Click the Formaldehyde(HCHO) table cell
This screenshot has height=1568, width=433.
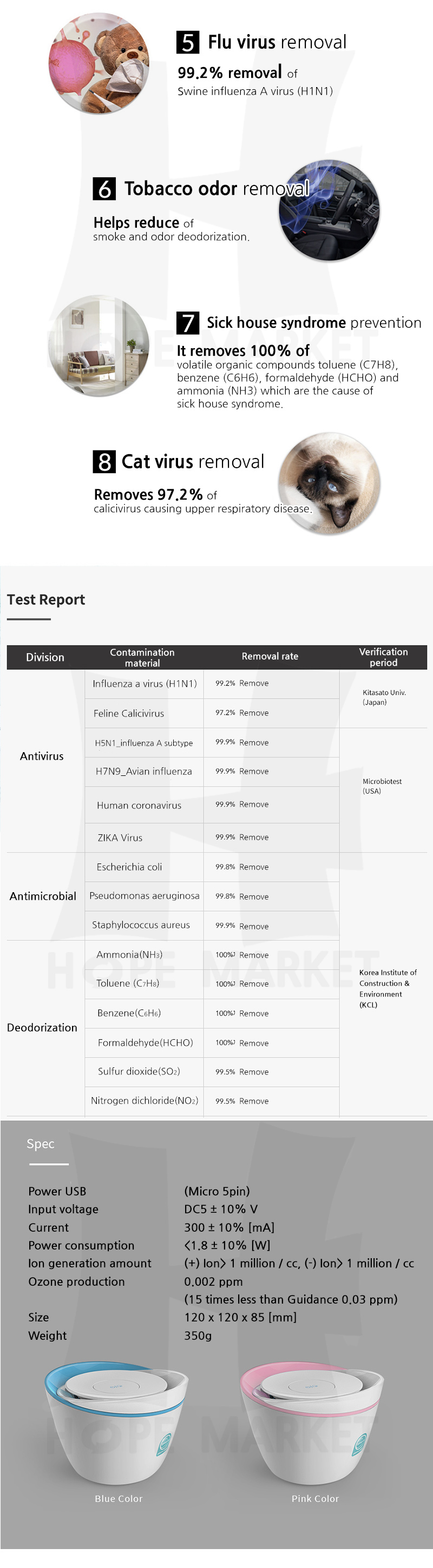(145, 1042)
